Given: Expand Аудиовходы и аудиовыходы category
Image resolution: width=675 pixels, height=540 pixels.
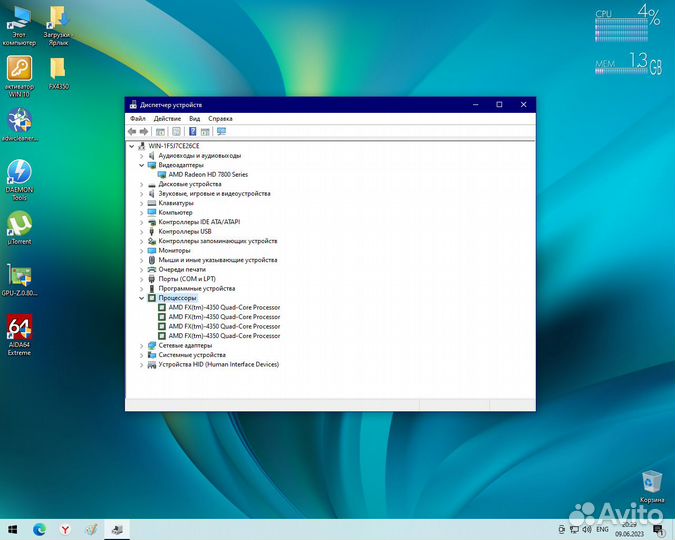Looking at the screenshot, I should coord(142,155).
